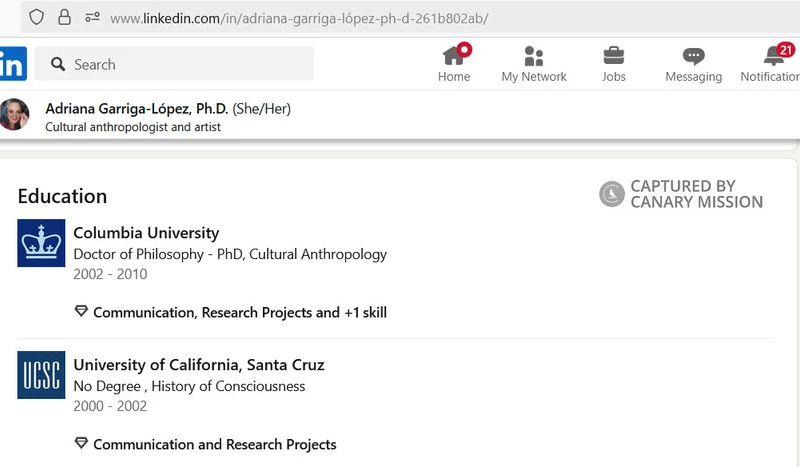Open University of California, Santa Cruz link
The image size is (800, 467).
pos(199,365)
